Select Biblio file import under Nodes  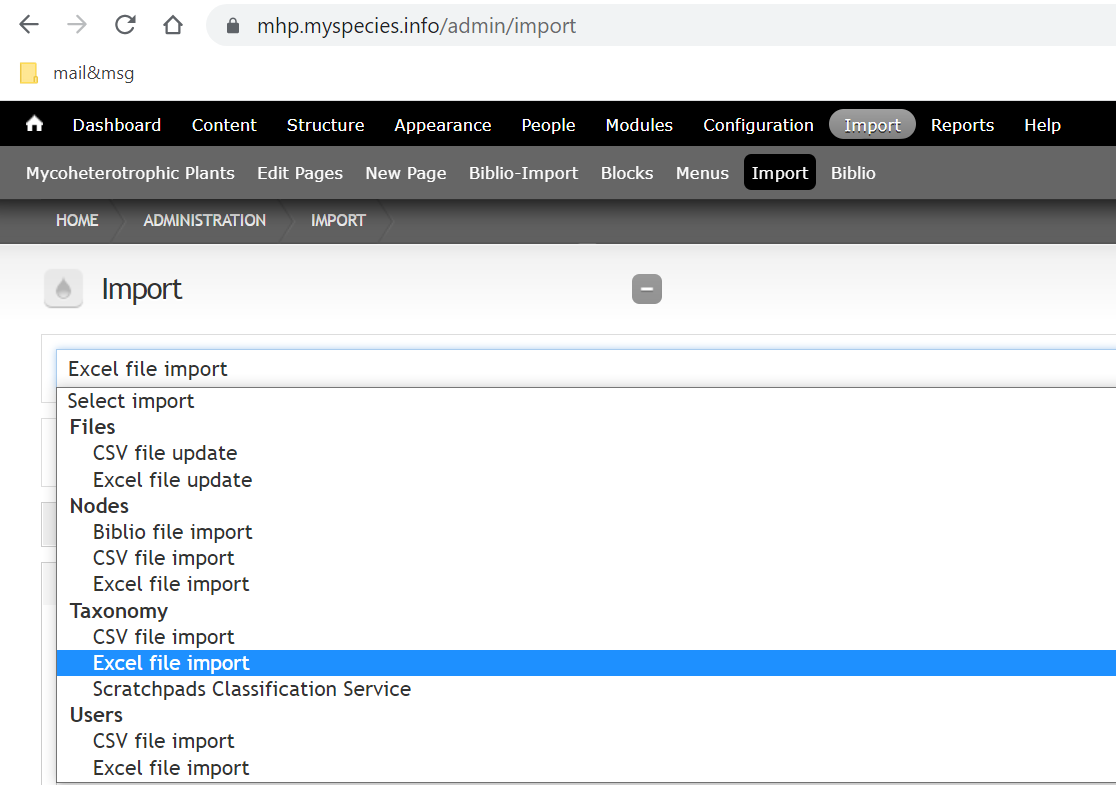pos(172,531)
